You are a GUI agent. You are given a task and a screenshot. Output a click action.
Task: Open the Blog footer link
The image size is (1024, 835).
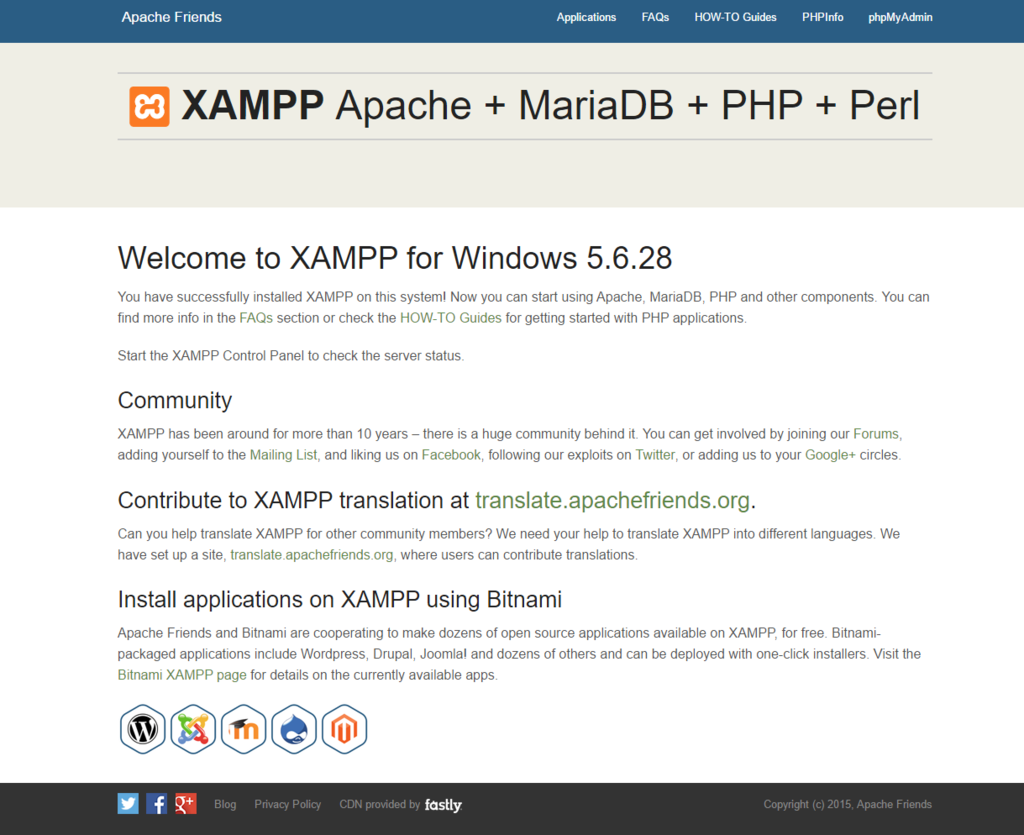click(225, 804)
